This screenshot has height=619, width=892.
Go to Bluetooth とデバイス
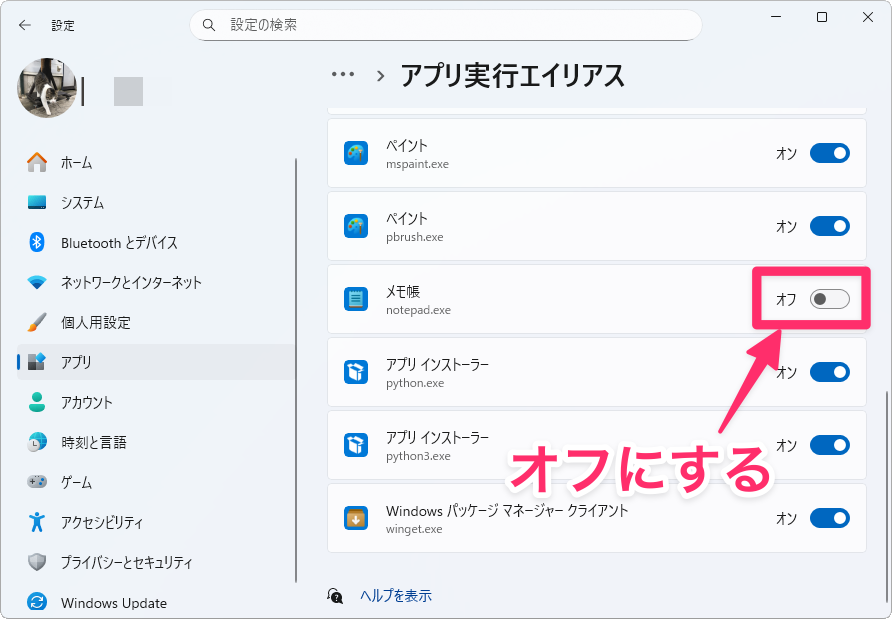click(x=156, y=242)
